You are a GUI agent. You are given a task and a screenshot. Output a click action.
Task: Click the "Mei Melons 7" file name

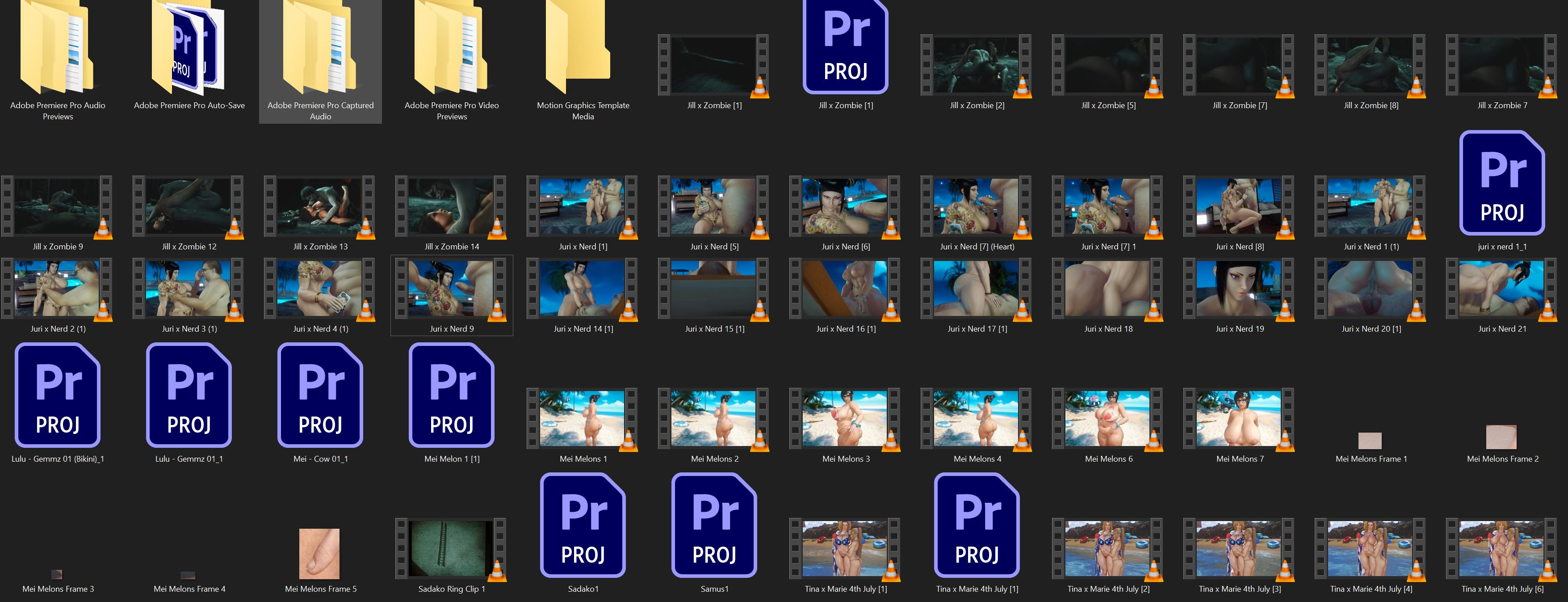[1240, 459]
